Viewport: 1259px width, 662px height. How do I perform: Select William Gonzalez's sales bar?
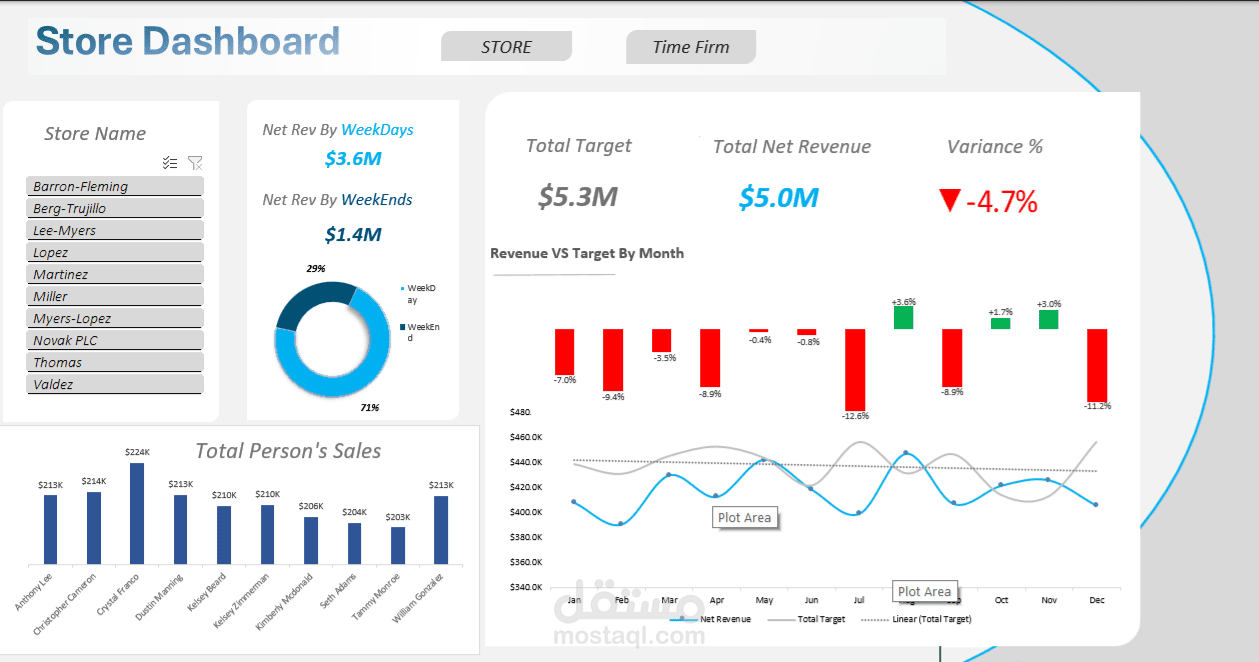click(x=441, y=530)
